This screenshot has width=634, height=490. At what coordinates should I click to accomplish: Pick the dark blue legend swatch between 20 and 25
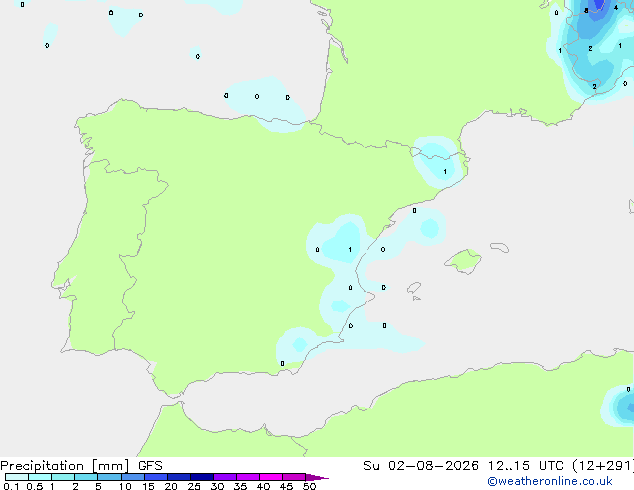tap(179, 477)
